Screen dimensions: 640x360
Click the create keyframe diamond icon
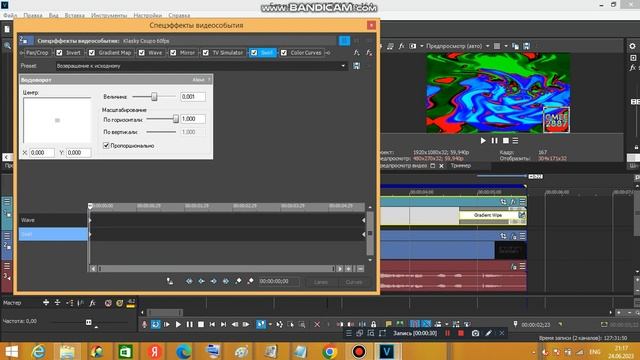point(238,281)
